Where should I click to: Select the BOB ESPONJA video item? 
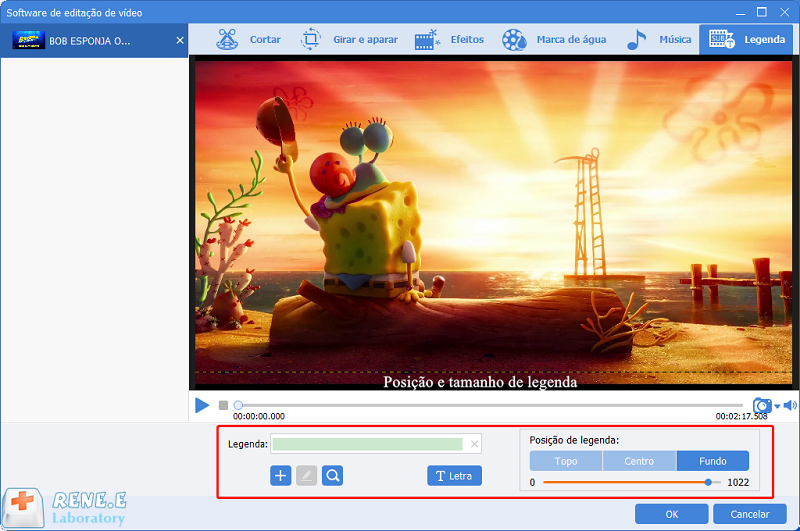point(94,41)
